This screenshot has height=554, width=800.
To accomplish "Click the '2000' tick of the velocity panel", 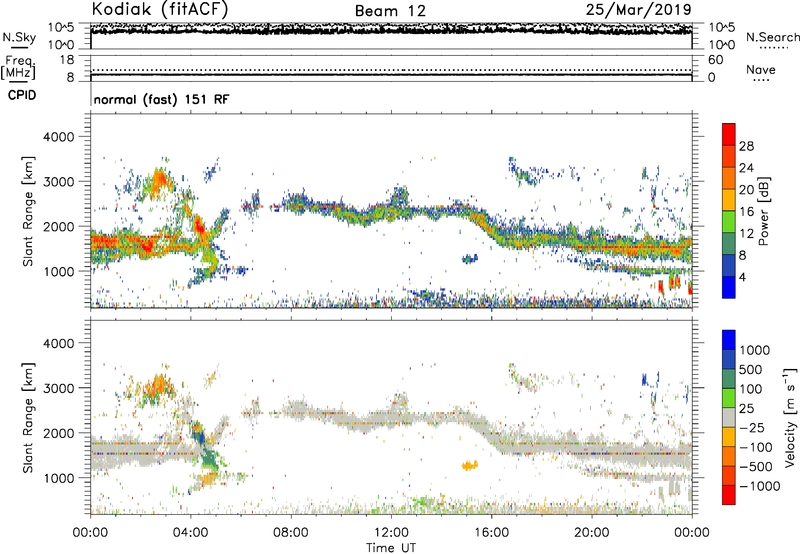I will click(x=58, y=433).
